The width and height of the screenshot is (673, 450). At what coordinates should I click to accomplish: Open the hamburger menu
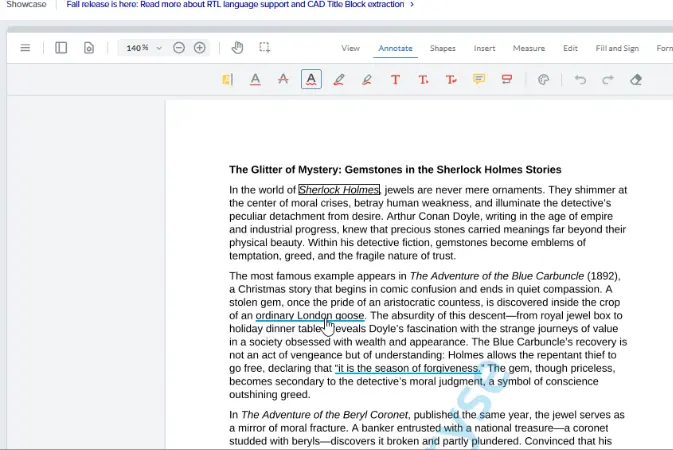[25, 48]
